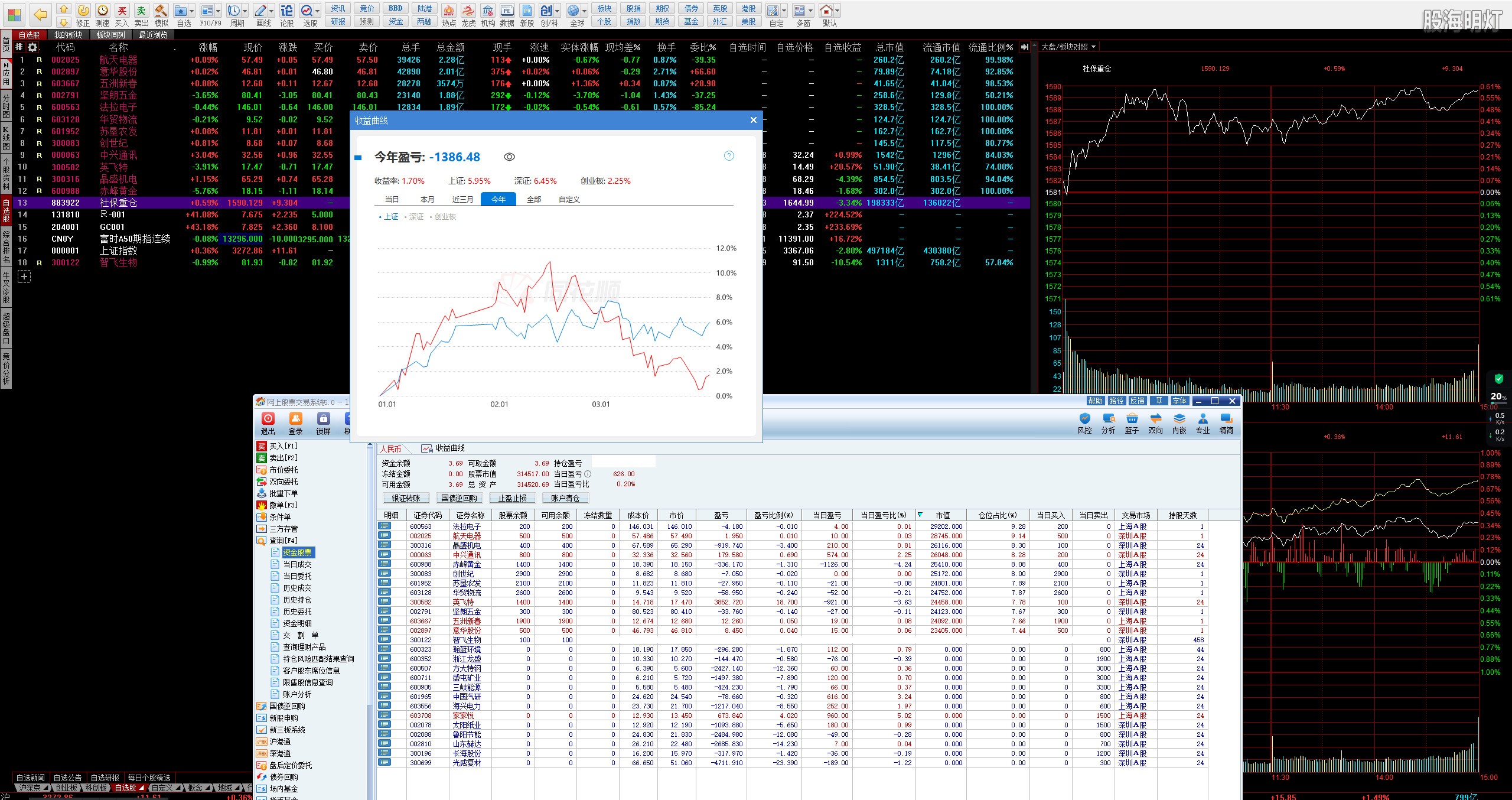The height and width of the screenshot is (800, 1512).
Task: Click the add-row plus button below watchlist
Action: (x=24, y=276)
